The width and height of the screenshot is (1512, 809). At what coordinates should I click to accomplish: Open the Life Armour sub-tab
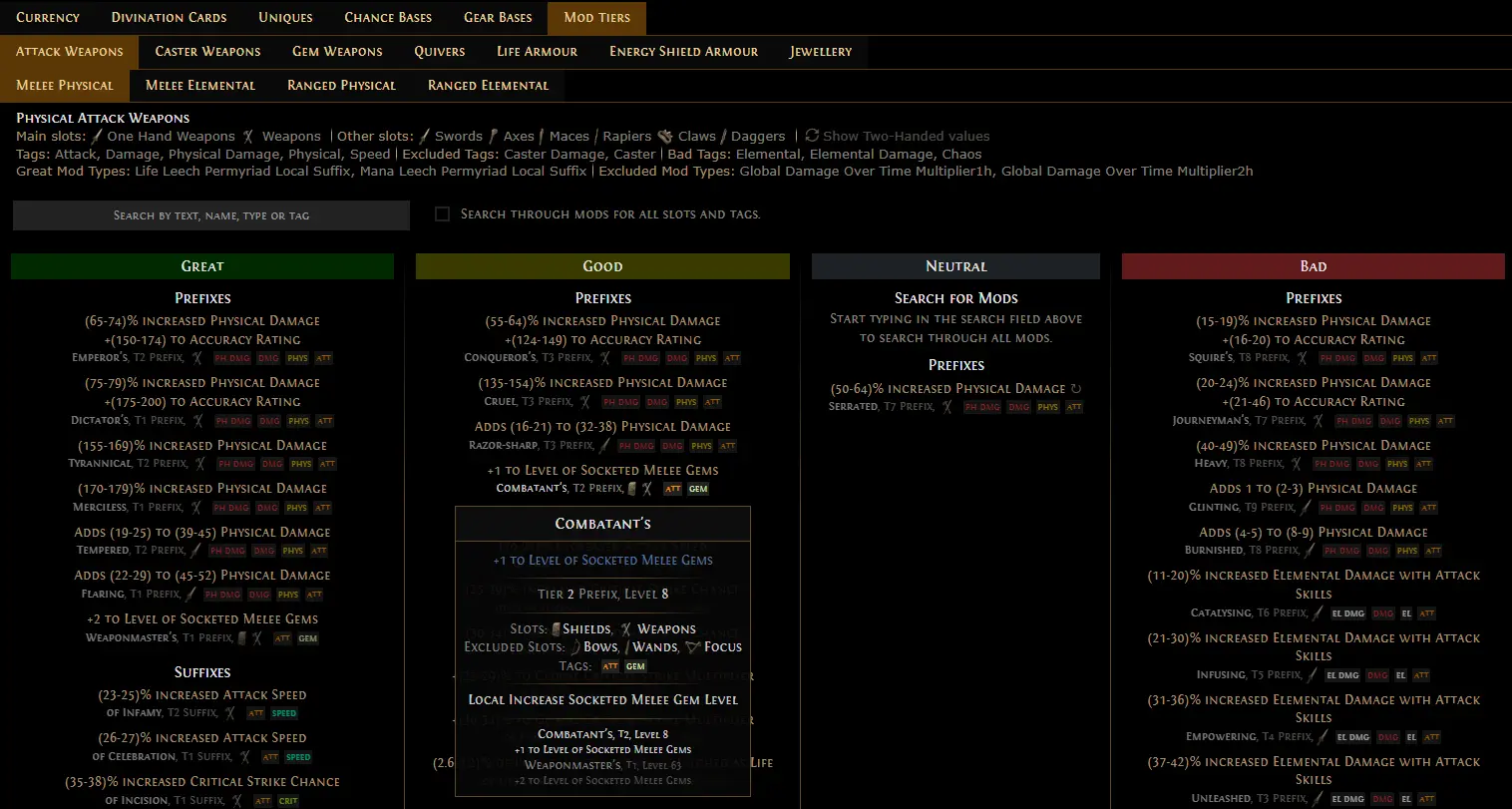click(537, 52)
